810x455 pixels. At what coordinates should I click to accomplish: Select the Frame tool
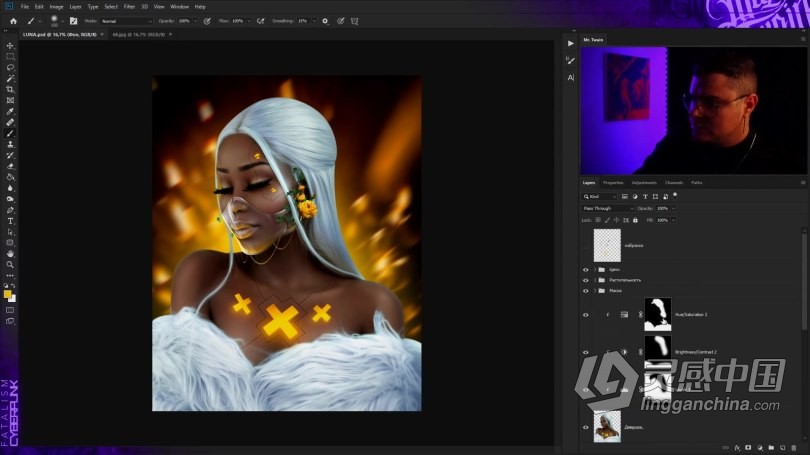tap(10, 101)
